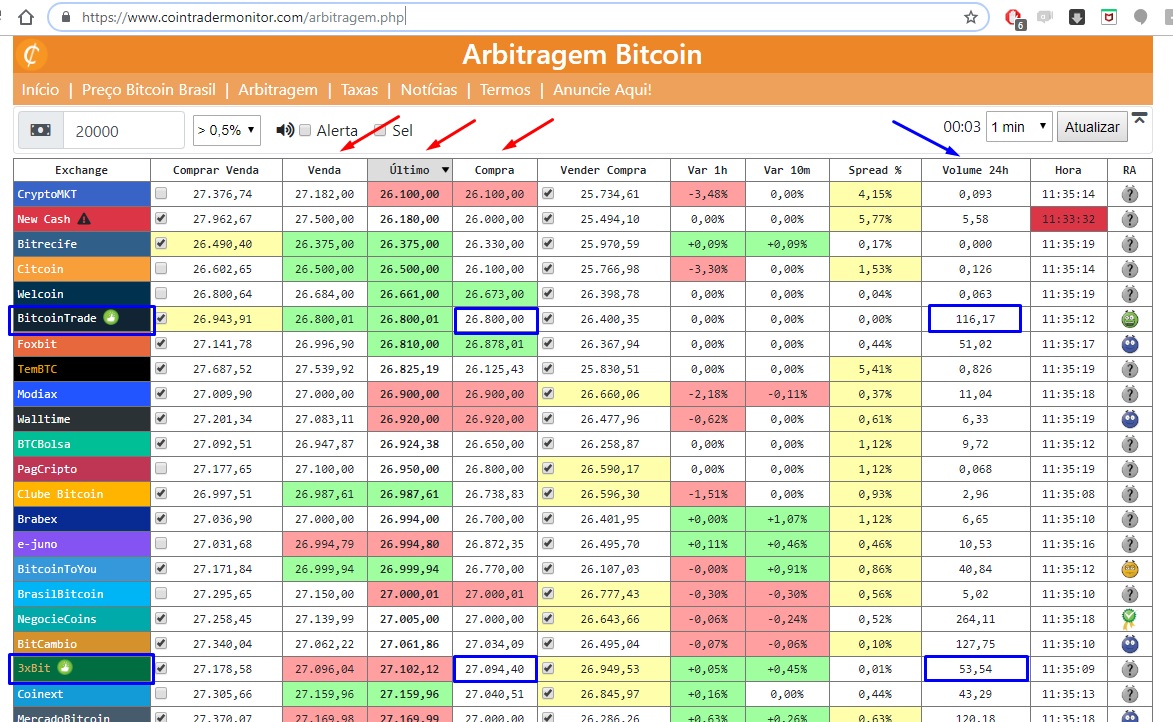Bookmark this page with the star icon
Viewport: 1173px width, 722px height.
click(x=971, y=17)
